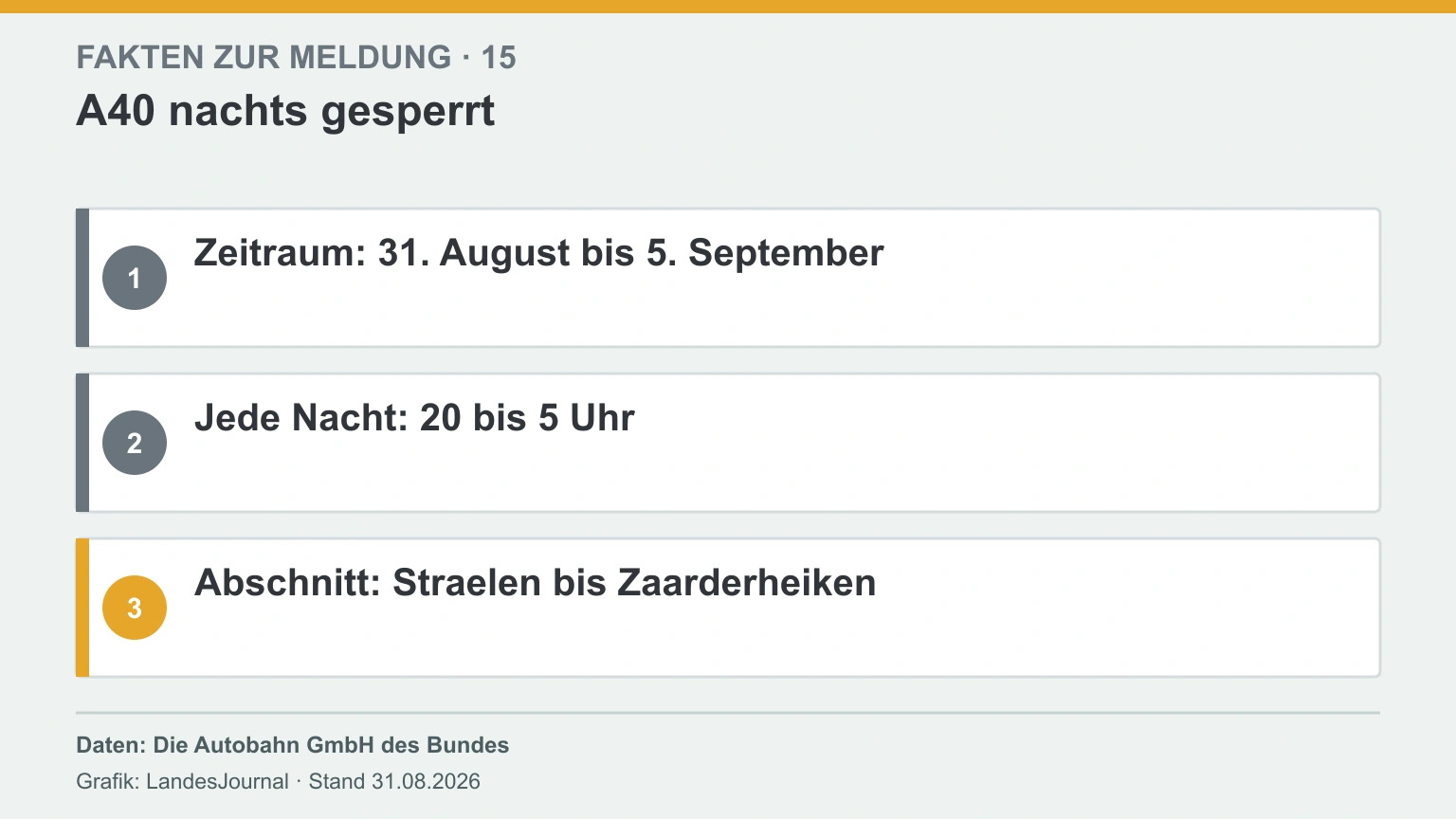The image size is (1456, 819).
Task: Click the orange stripe at the top edge
Action: pyautogui.click(x=728, y=7)
